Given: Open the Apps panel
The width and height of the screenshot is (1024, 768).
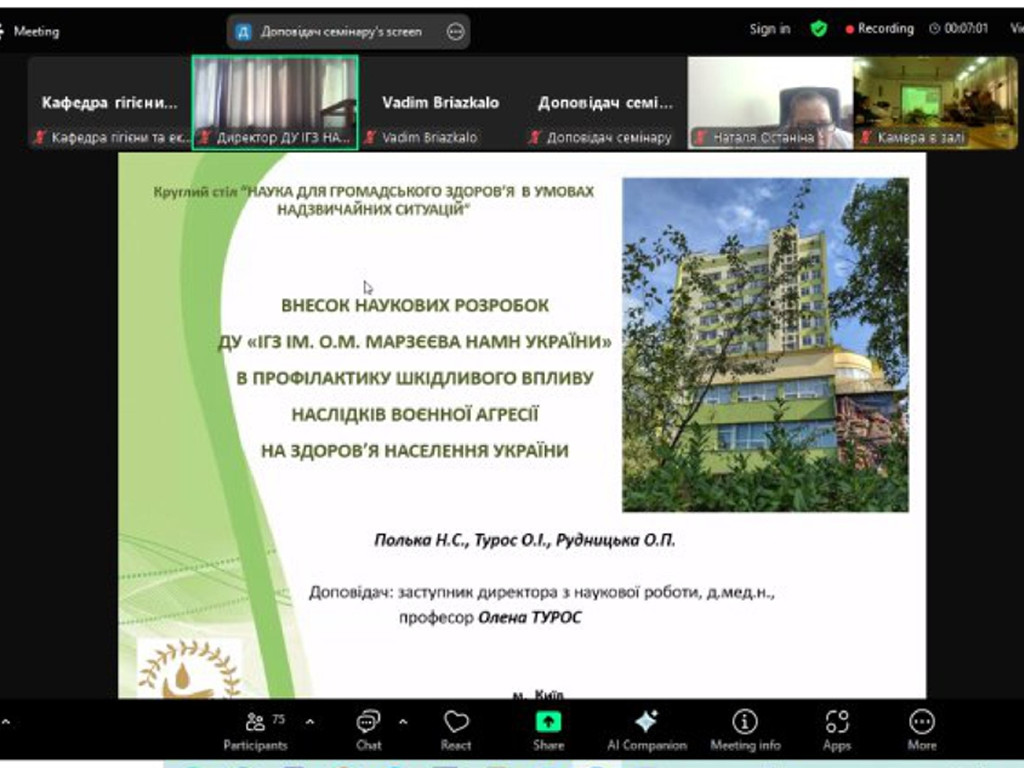Looking at the screenshot, I should pos(837,731).
